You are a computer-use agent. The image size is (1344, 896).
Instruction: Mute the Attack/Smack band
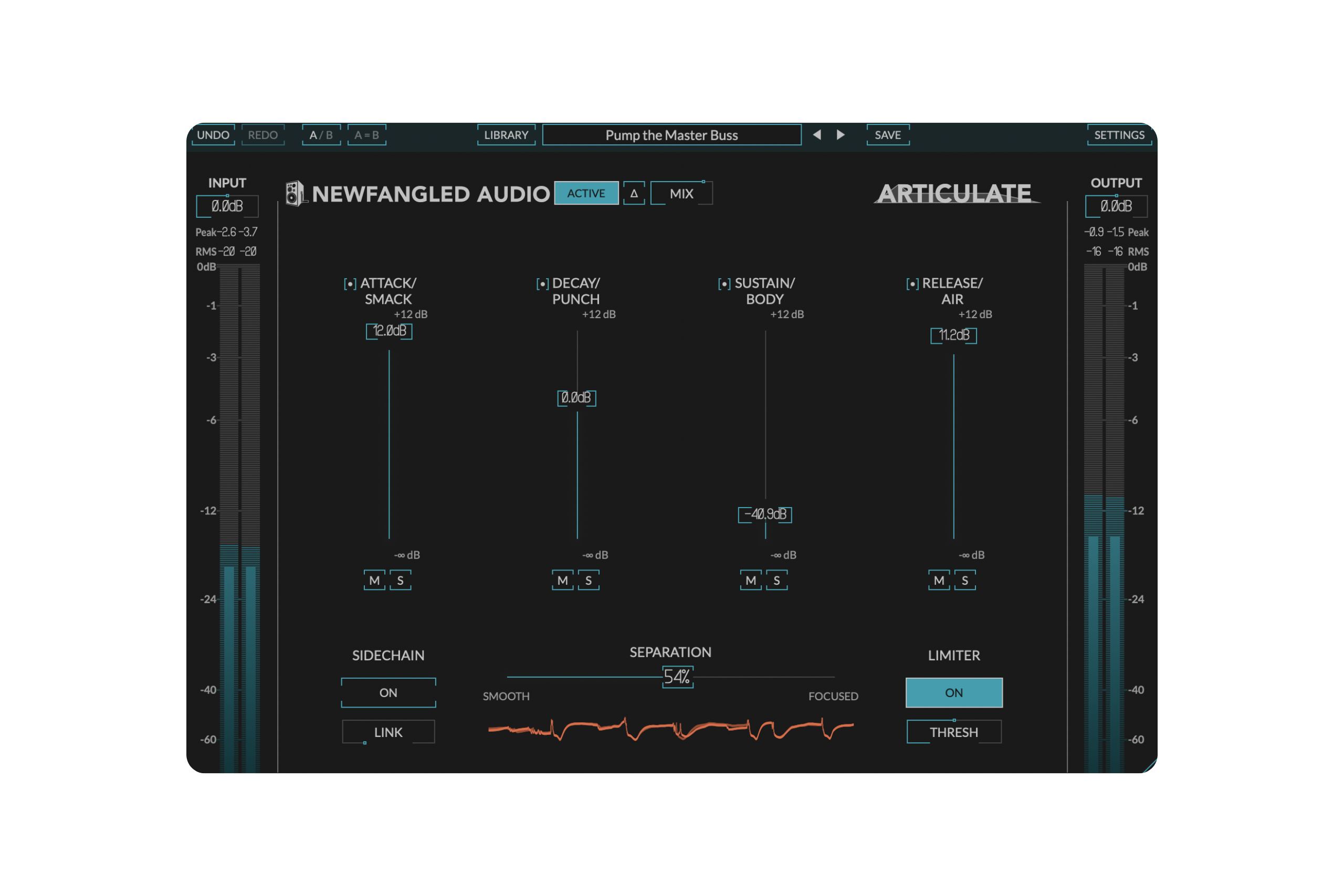(x=374, y=581)
